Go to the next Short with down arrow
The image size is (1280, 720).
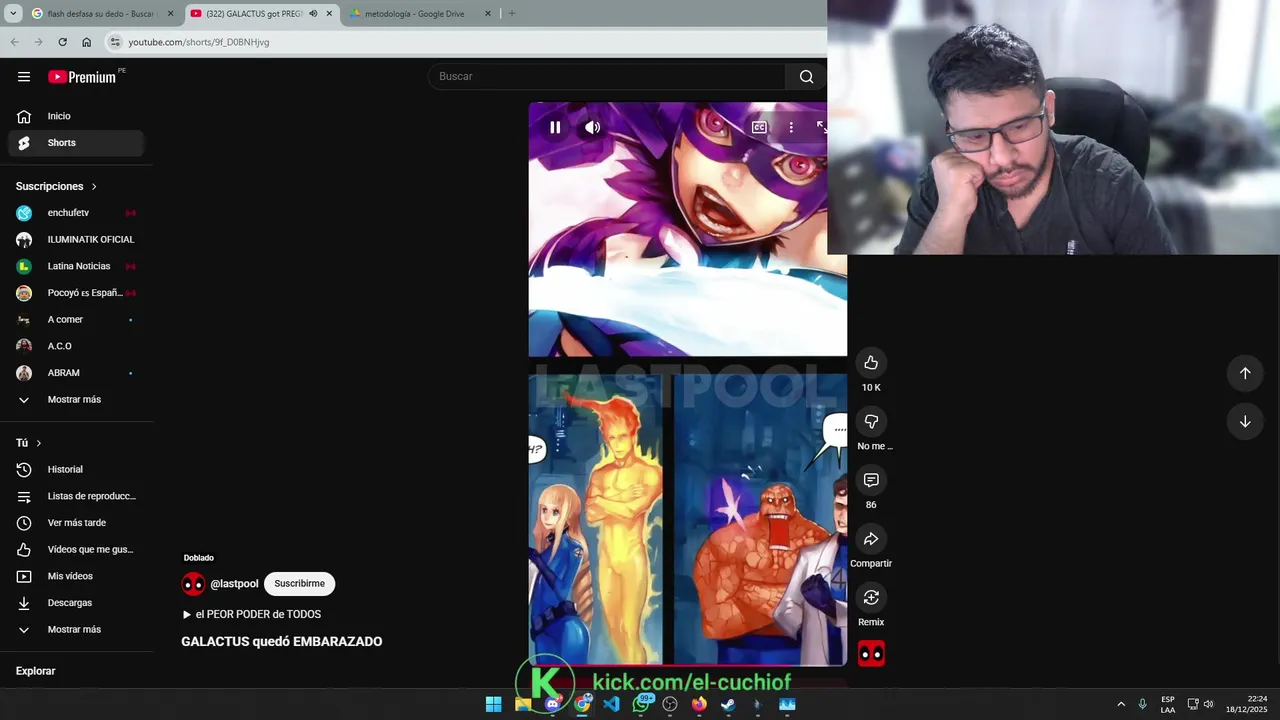1245,421
